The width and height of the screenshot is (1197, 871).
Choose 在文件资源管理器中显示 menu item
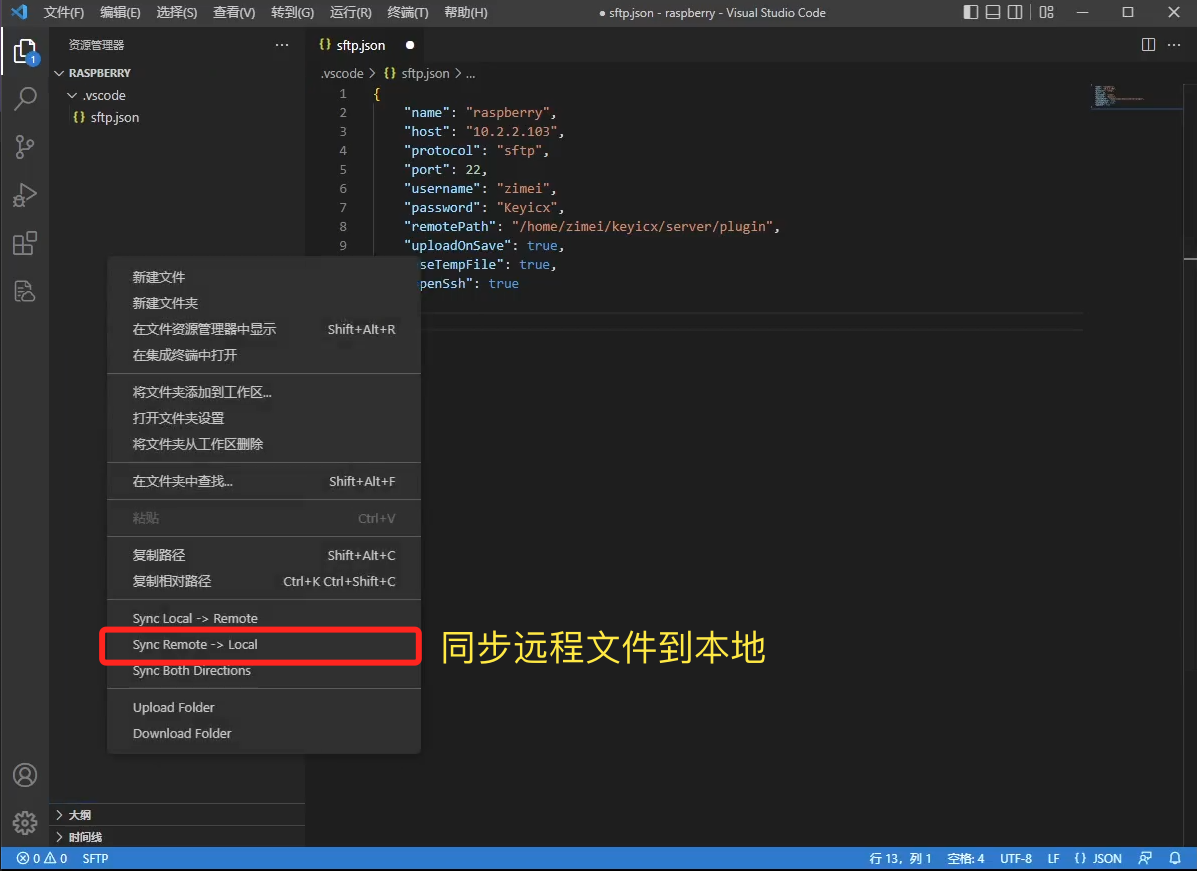[263, 329]
